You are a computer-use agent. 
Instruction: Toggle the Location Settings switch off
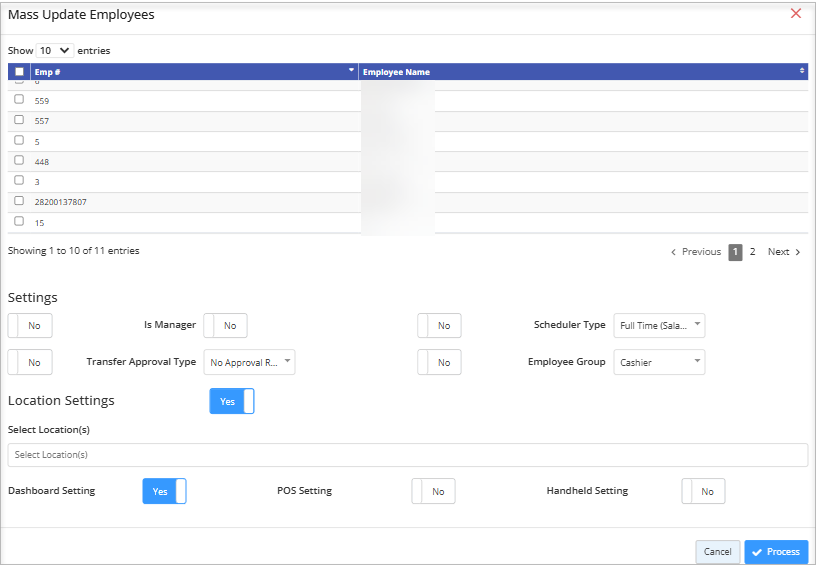click(x=232, y=401)
